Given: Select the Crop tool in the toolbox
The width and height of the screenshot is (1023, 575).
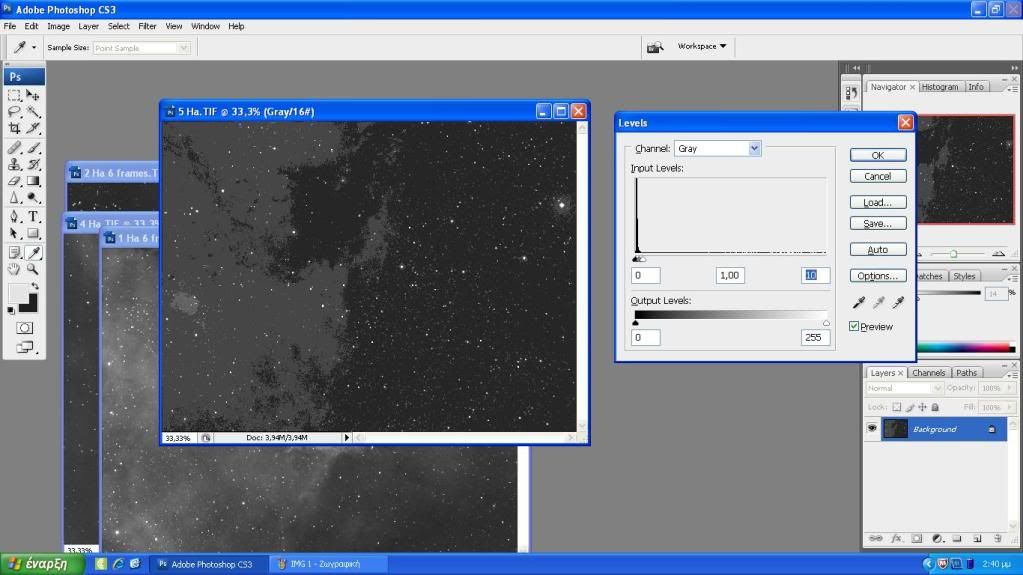Looking at the screenshot, I should tap(14, 128).
